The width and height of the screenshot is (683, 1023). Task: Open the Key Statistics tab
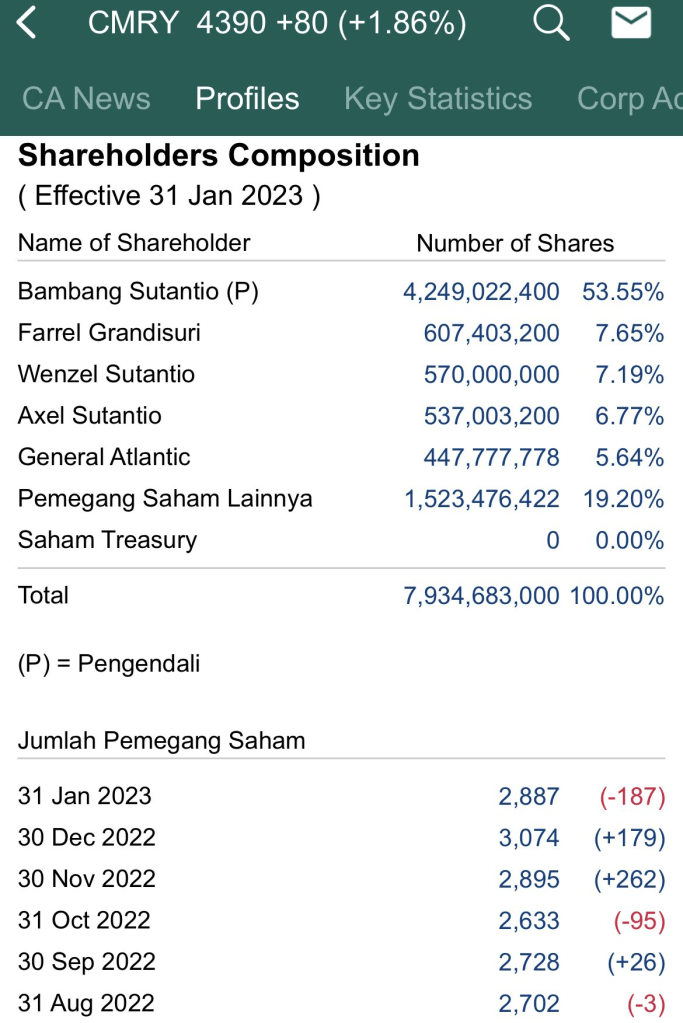[438, 98]
